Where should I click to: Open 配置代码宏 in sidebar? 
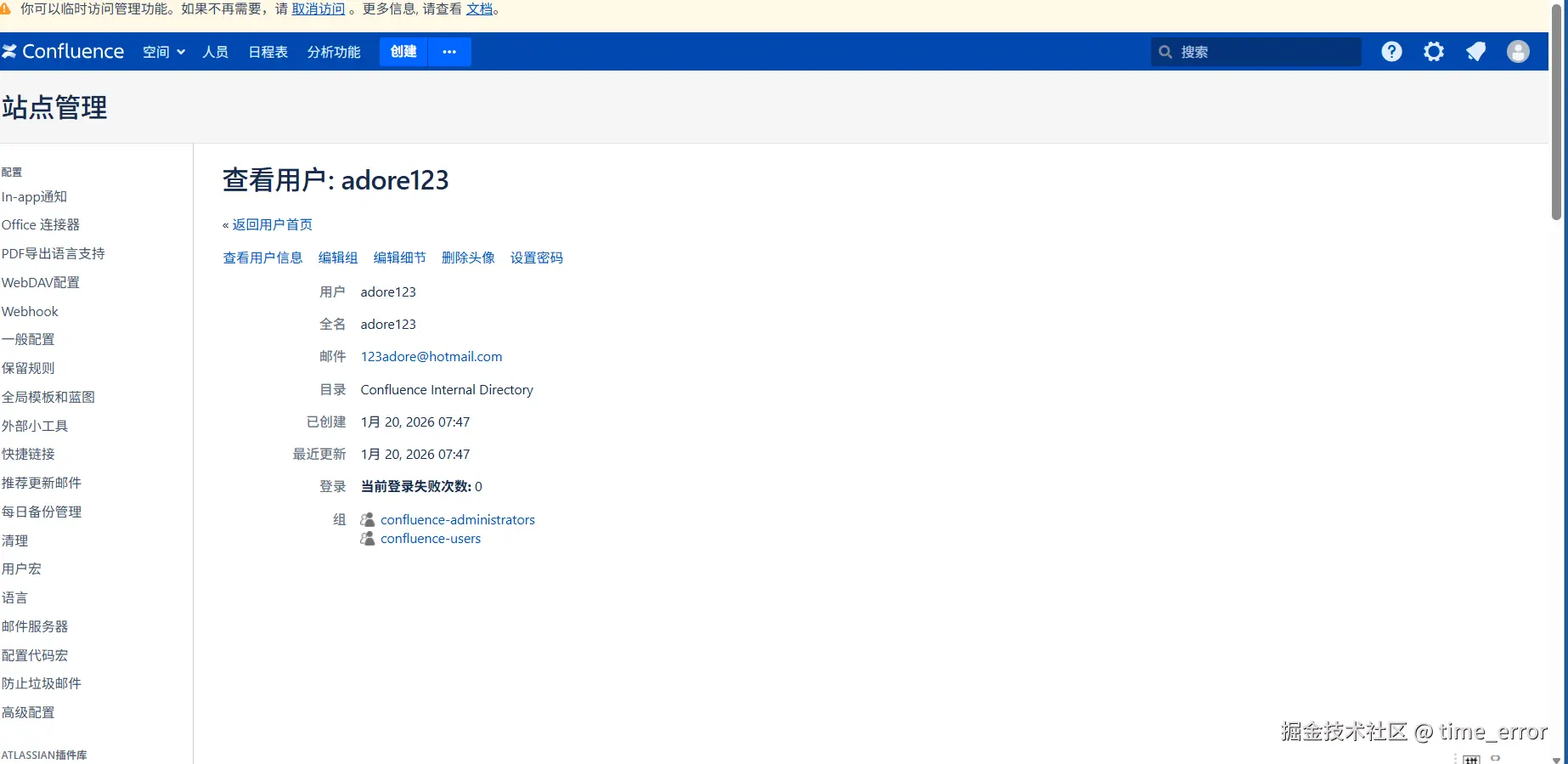point(35,655)
